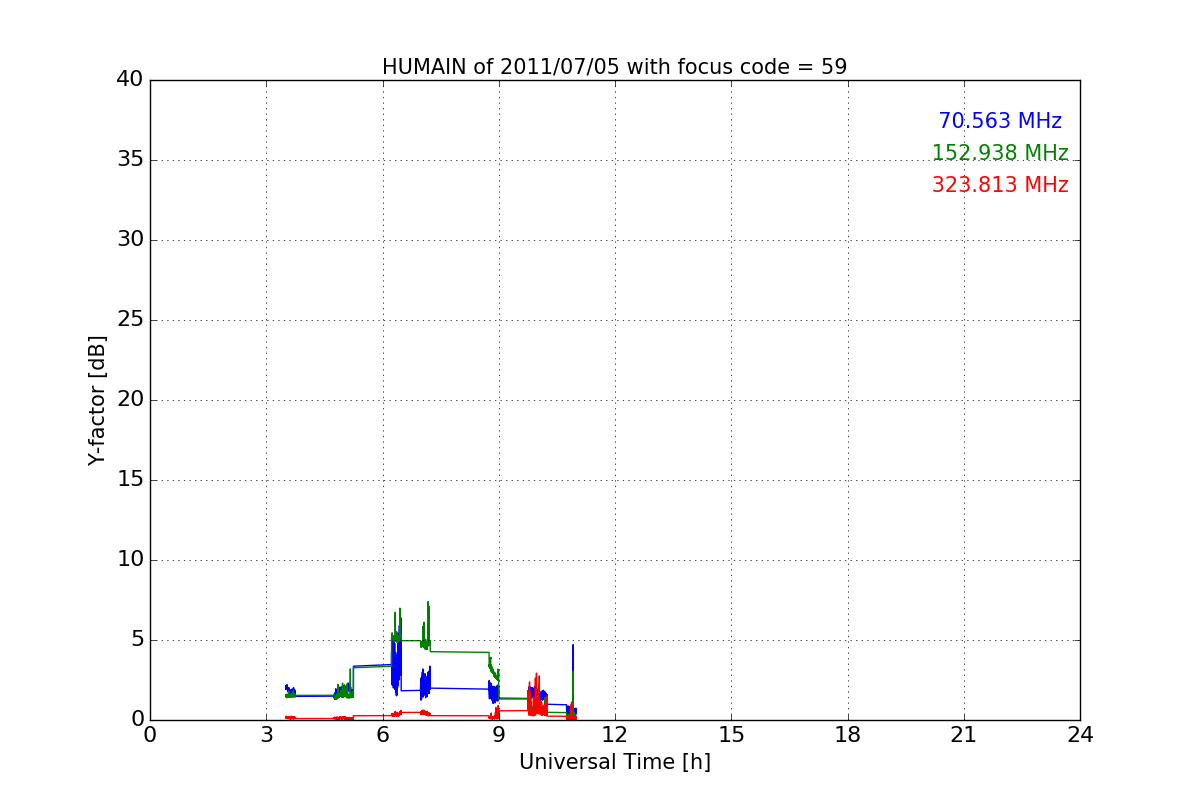Click y-axis tick label '30'
1200x800 pixels.
coord(130,240)
